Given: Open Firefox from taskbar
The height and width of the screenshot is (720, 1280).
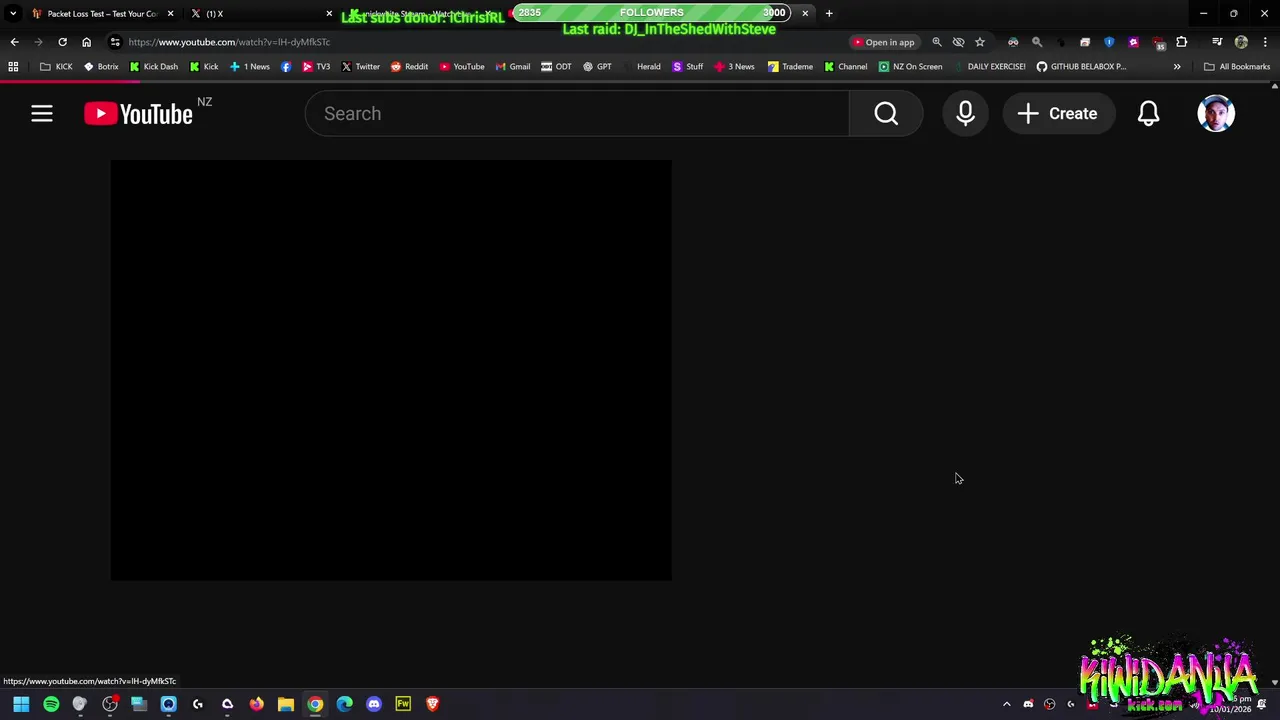Looking at the screenshot, I should tap(257, 704).
